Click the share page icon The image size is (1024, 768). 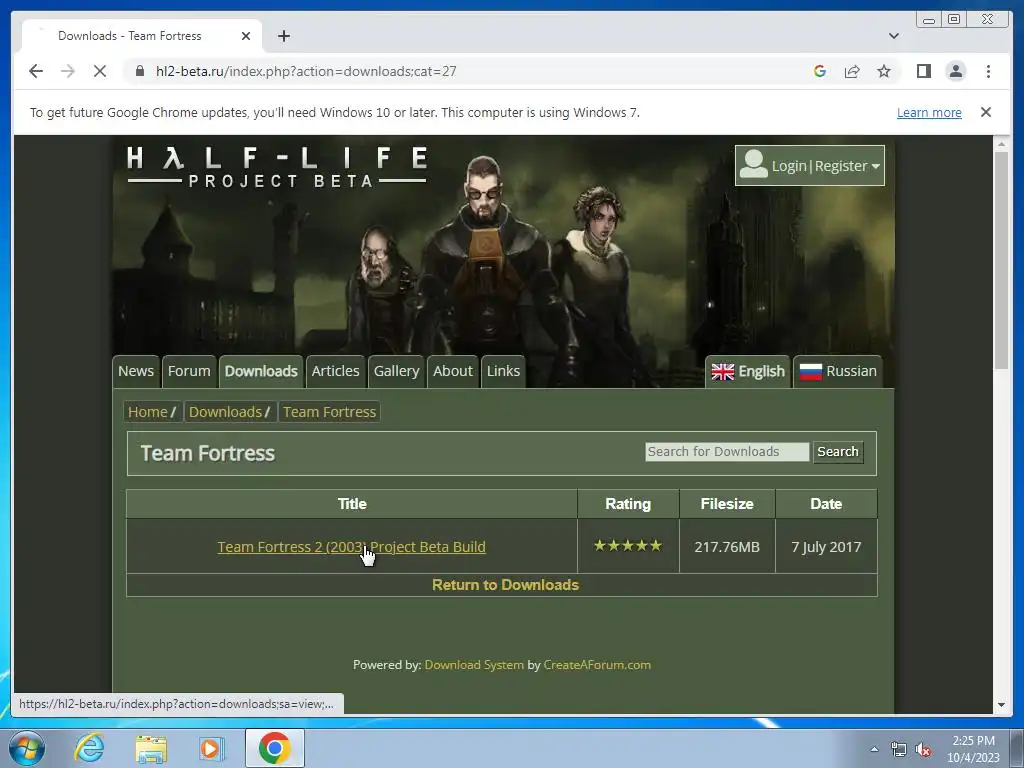pos(852,71)
